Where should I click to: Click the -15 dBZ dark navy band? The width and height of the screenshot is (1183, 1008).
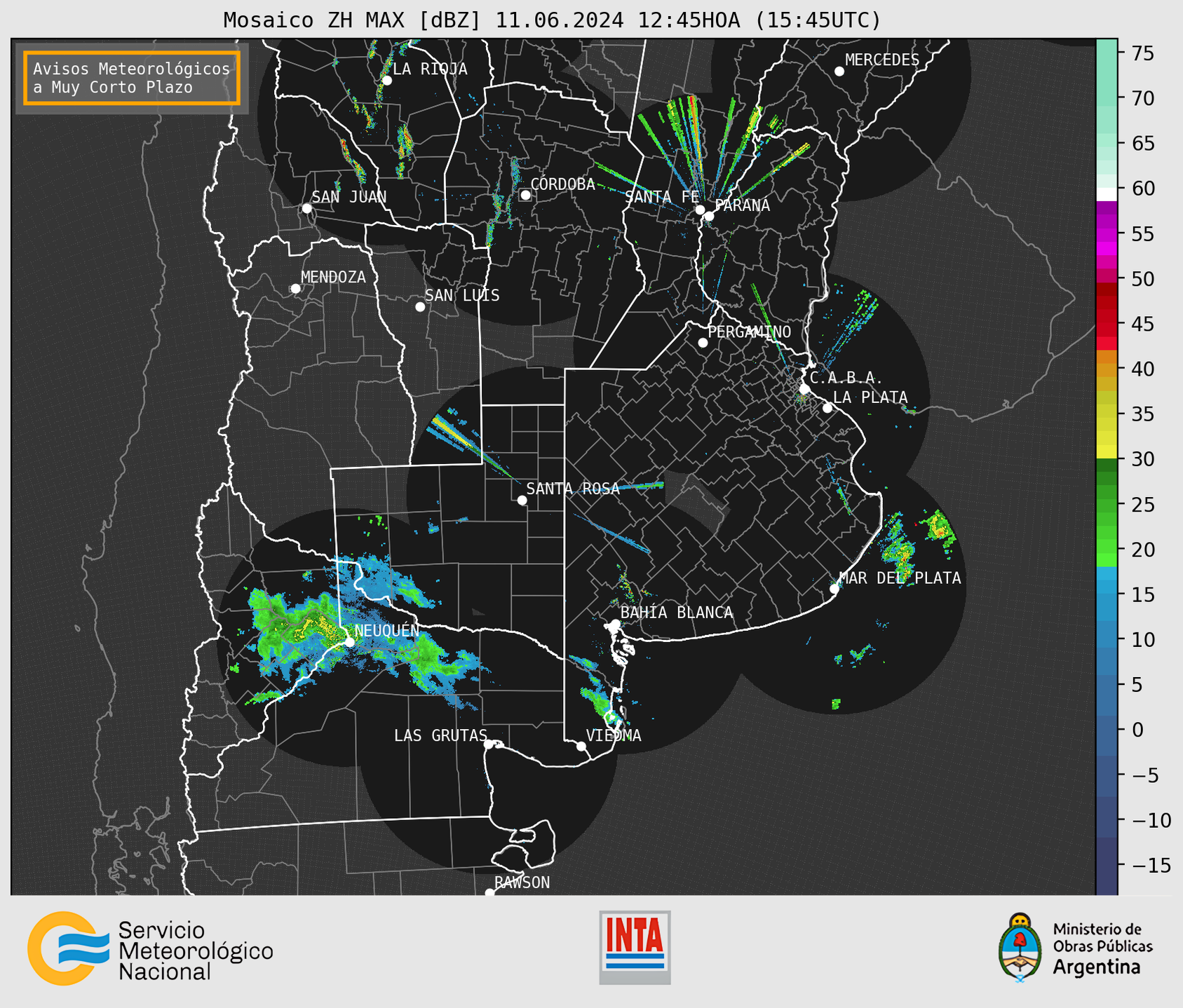1107,865
